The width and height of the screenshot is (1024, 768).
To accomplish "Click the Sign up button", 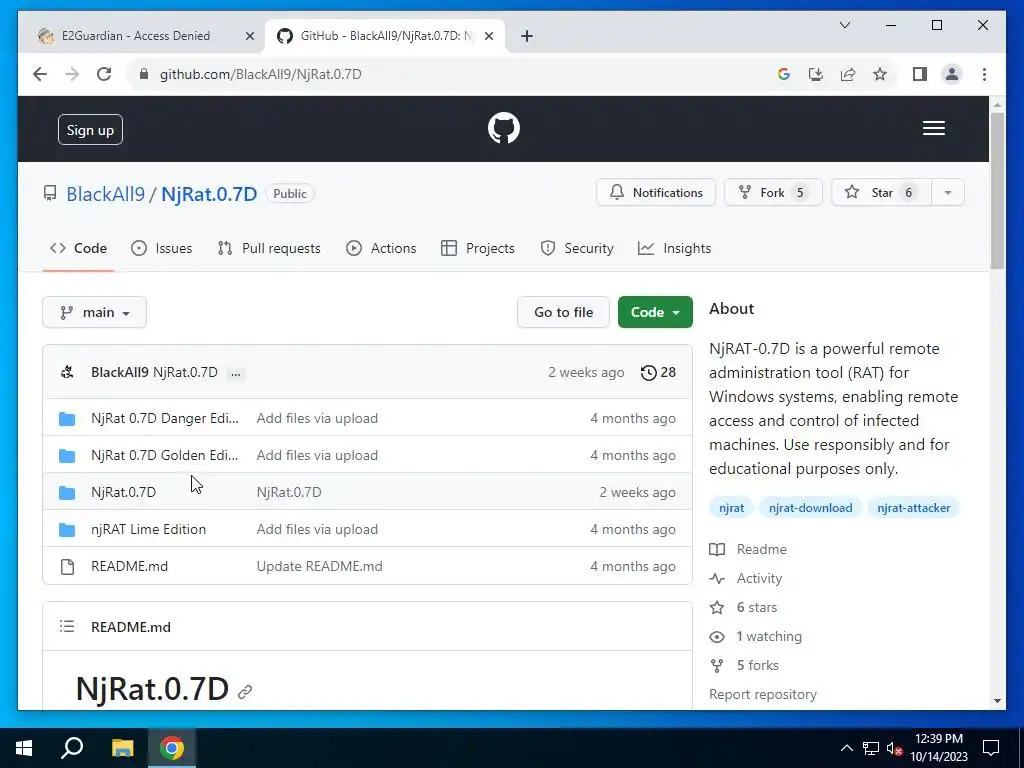I will click(90, 130).
